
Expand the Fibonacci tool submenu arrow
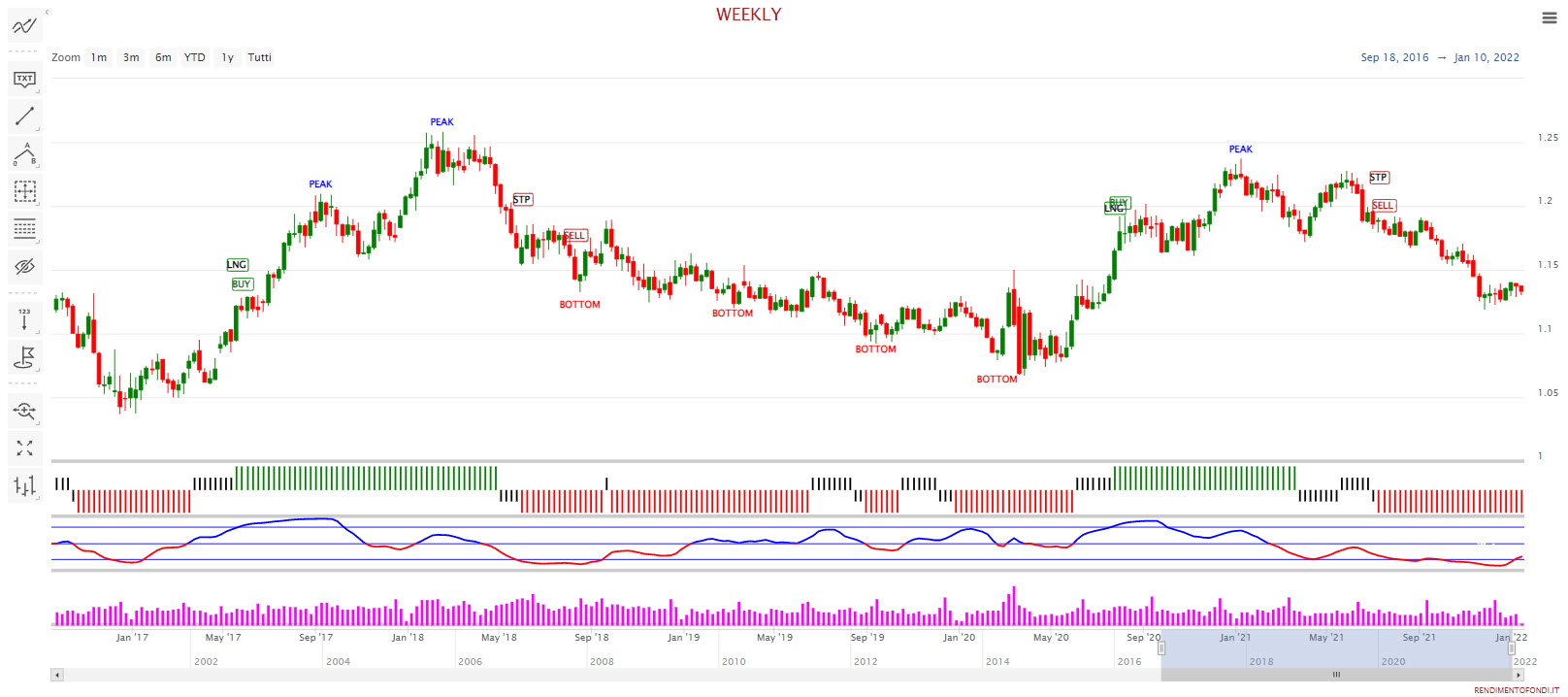pos(38,241)
